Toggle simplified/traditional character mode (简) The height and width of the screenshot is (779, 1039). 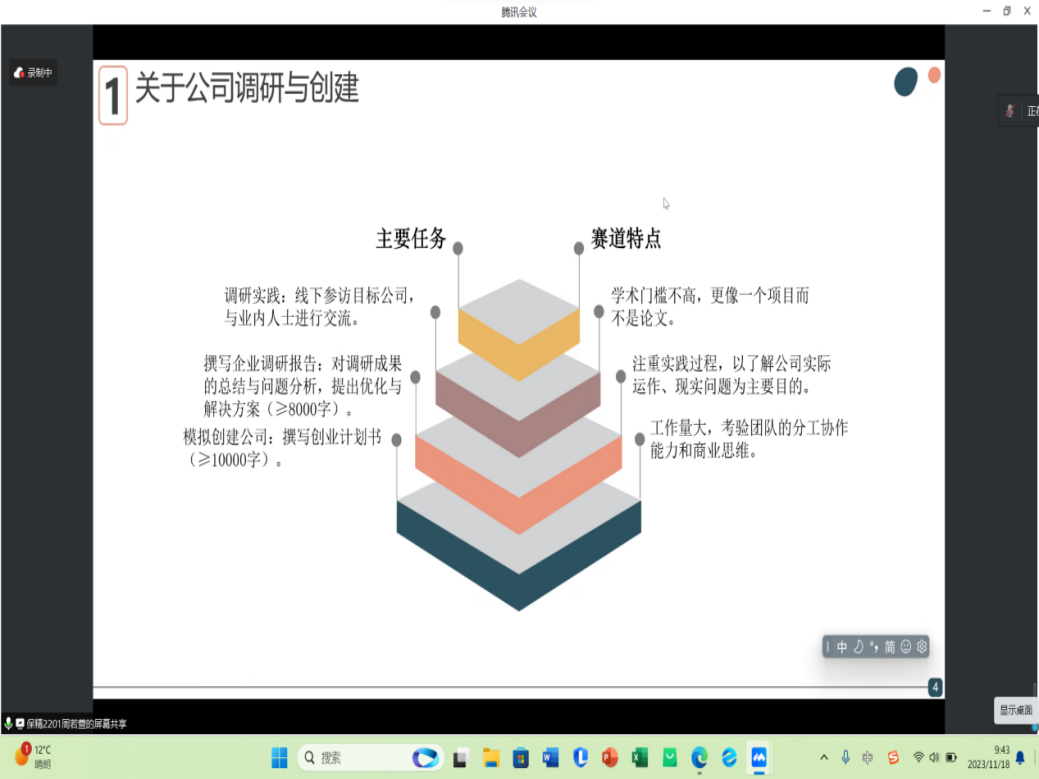tap(889, 647)
